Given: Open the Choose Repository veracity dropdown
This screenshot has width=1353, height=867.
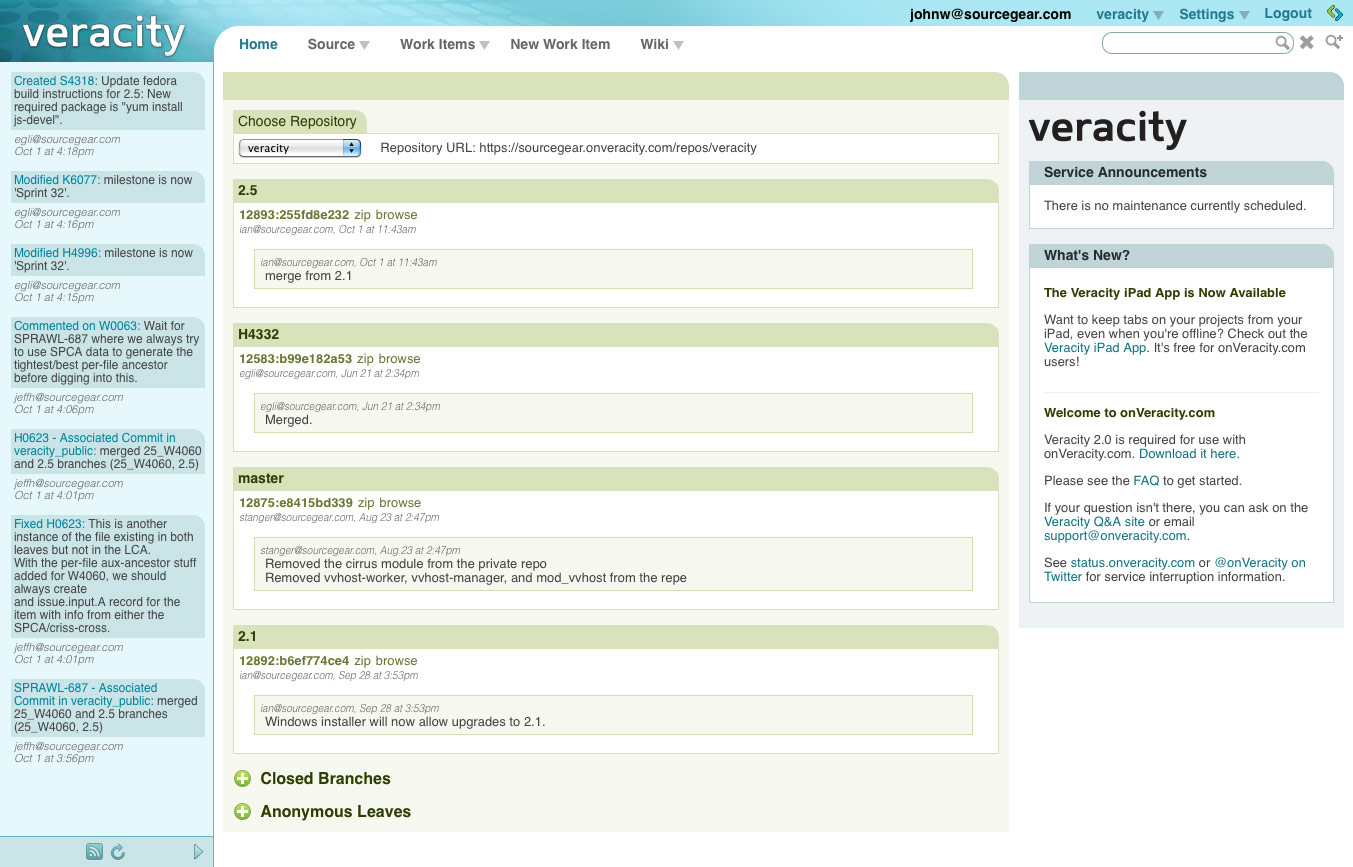Looking at the screenshot, I should [299, 148].
